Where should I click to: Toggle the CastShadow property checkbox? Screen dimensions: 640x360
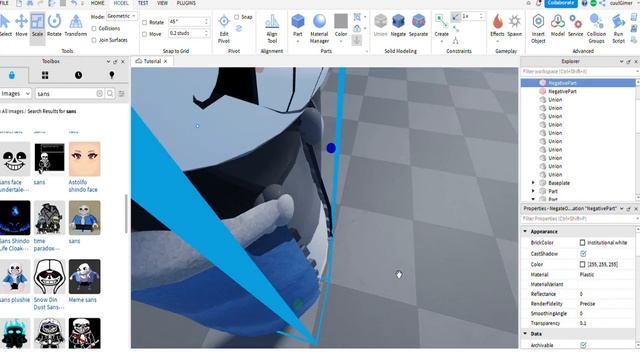583,254
